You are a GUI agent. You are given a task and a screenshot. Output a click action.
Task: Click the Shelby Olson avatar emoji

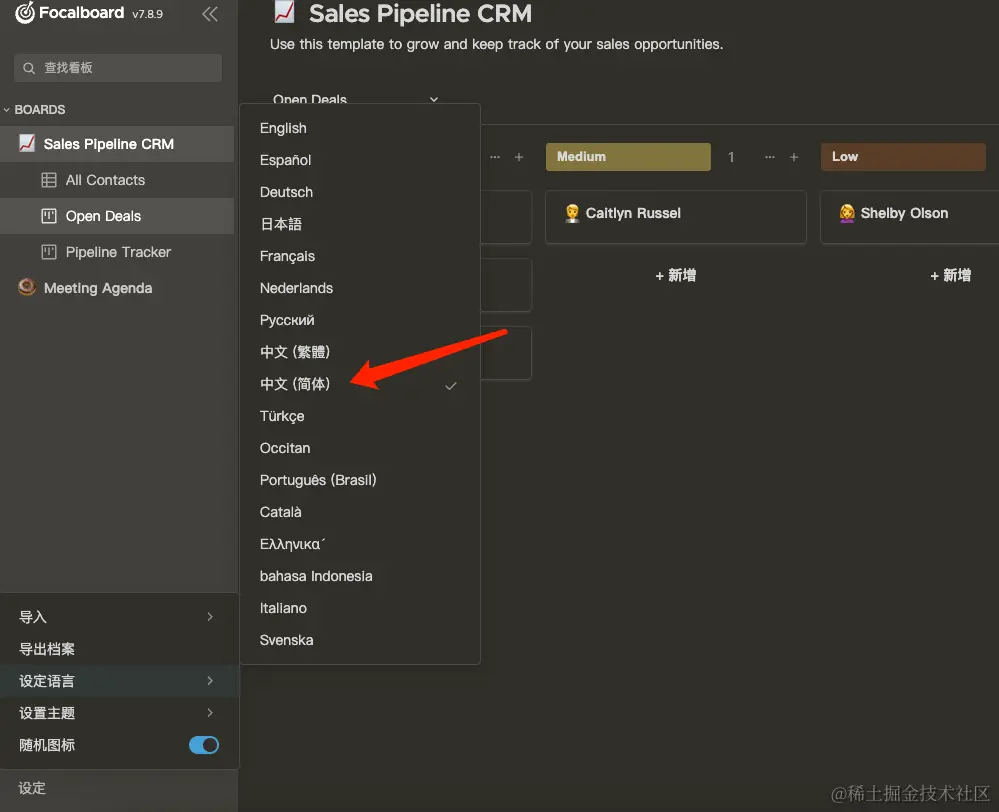tap(847, 213)
